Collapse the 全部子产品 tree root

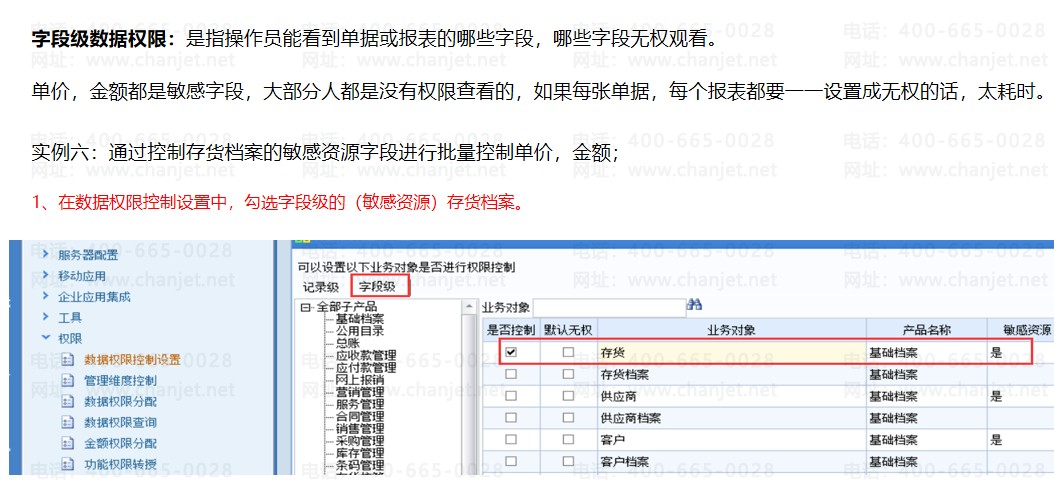[305, 307]
